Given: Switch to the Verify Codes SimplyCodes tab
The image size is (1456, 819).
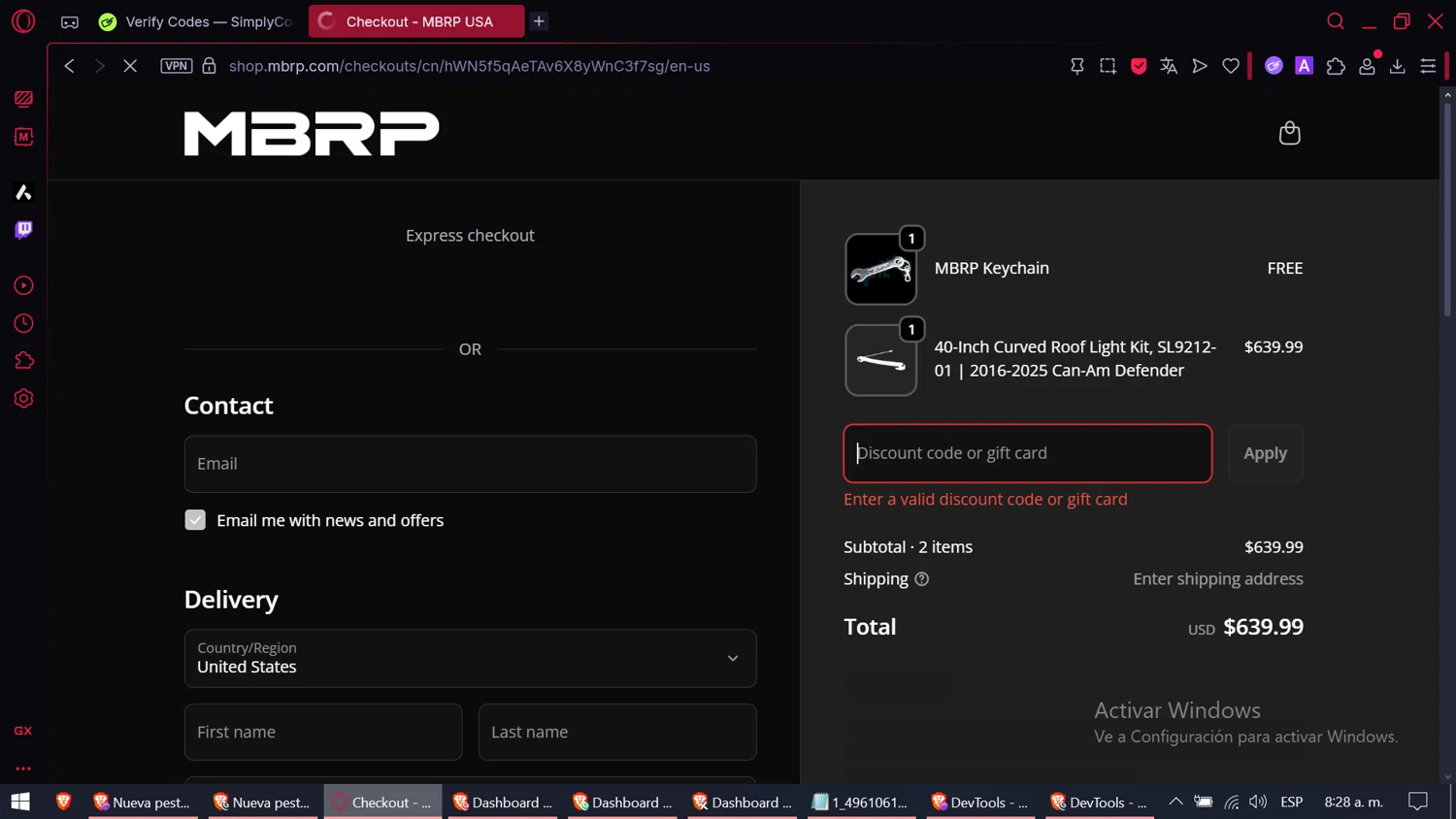Looking at the screenshot, I should pos(196,21).
